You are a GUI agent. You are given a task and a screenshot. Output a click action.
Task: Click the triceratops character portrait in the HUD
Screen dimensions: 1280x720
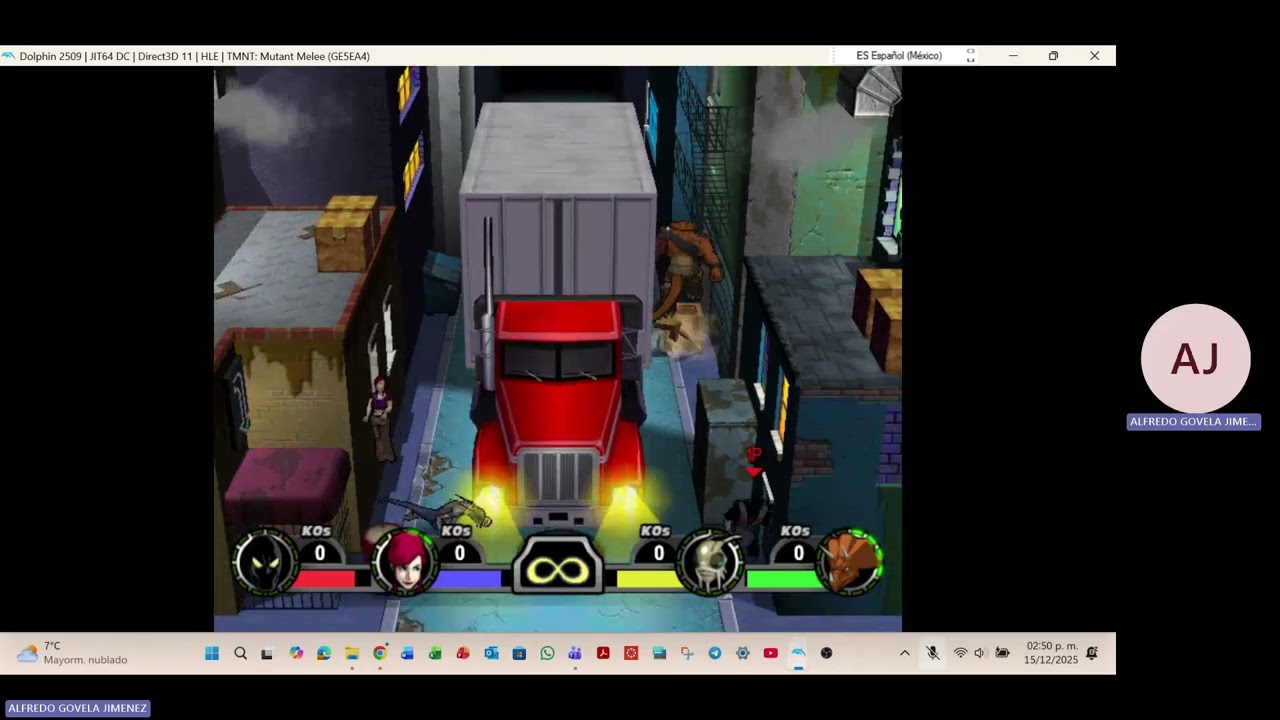pos(850,561)
